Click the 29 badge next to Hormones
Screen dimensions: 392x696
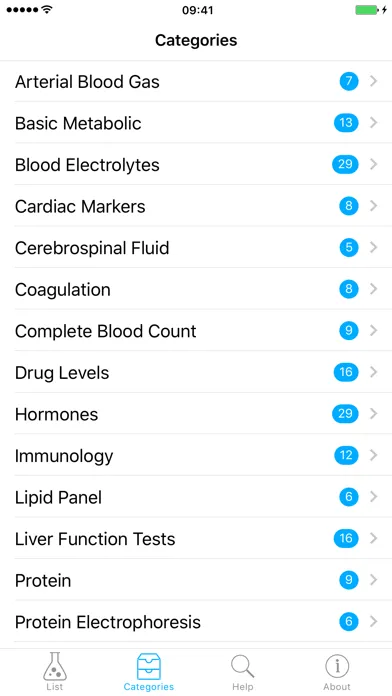point(345,414)
